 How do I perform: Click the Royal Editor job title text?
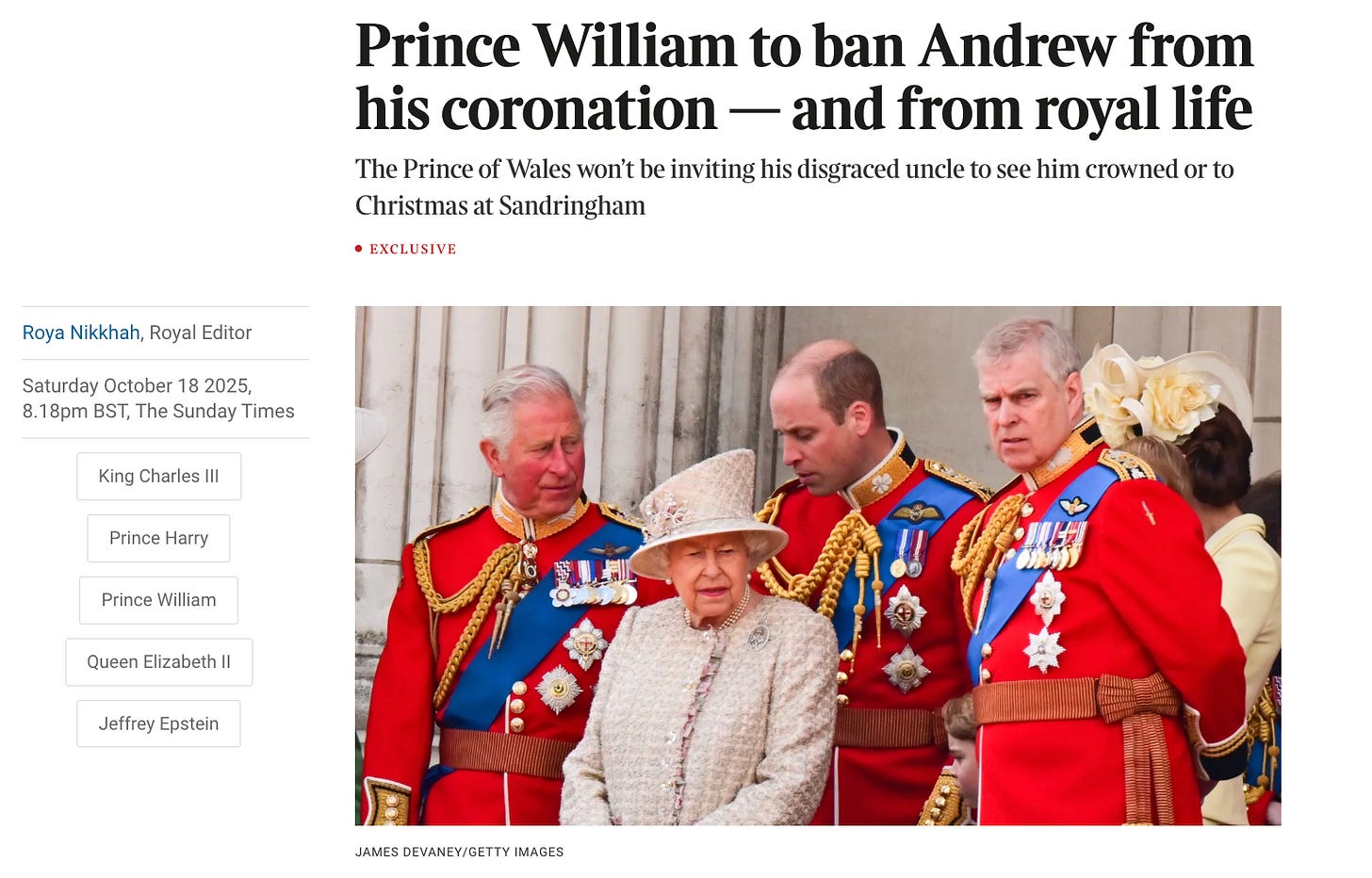[x=201, y=333]
